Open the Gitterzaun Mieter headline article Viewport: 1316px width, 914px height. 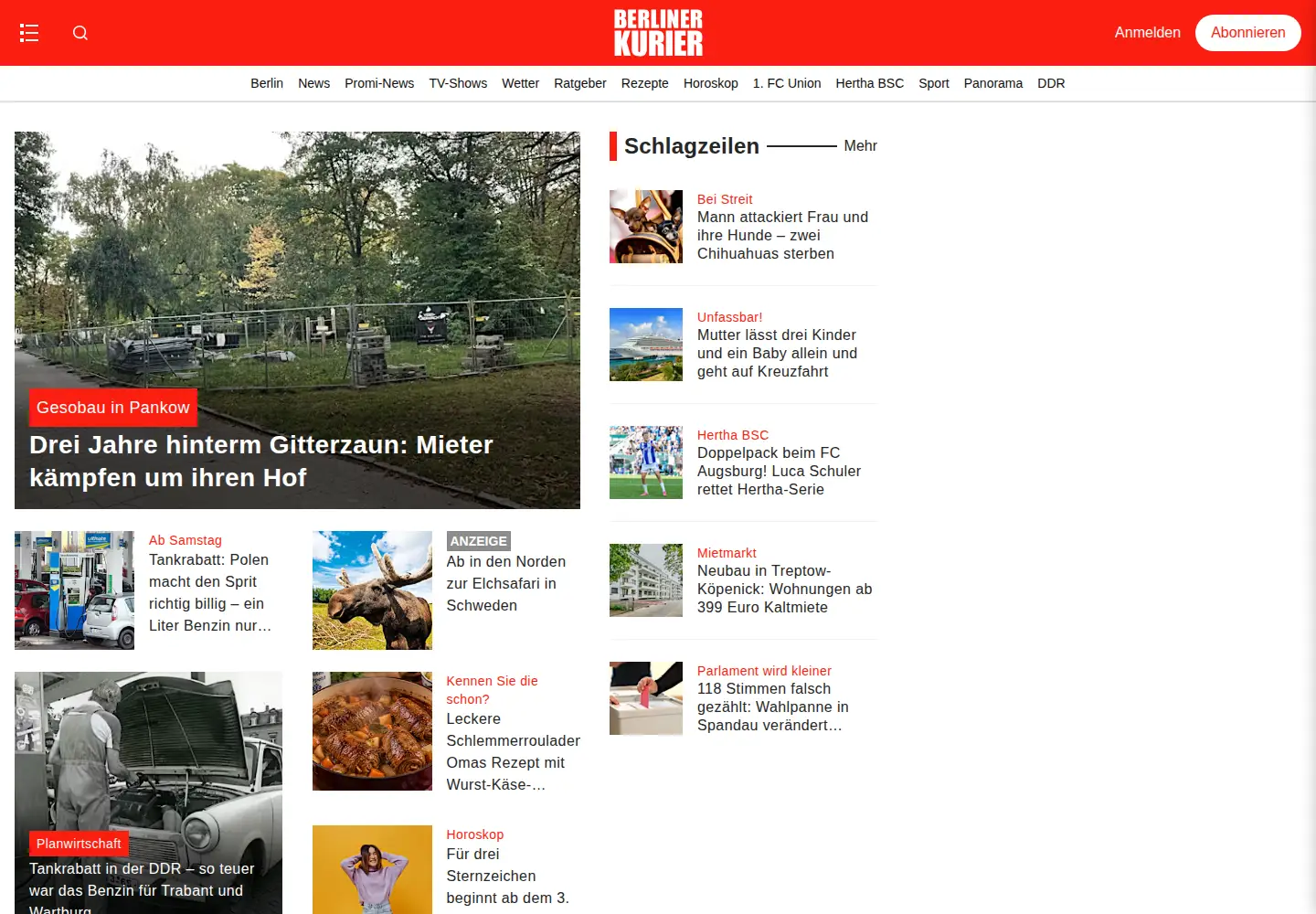click(x=261, y=462)
